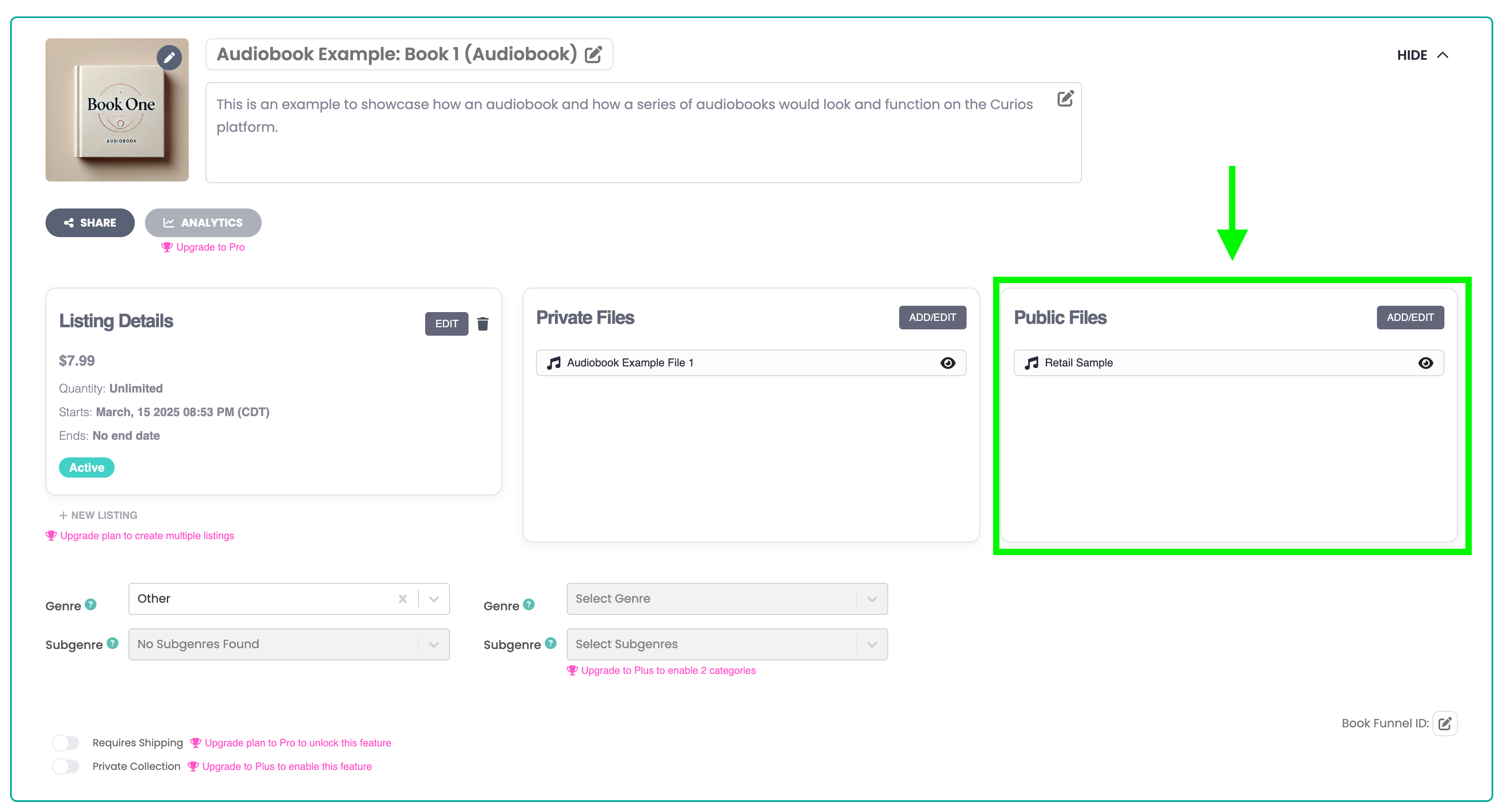
Task: Toggle the Requires Shipping switch
Action: pyautogui.click(x=66, y=743)
